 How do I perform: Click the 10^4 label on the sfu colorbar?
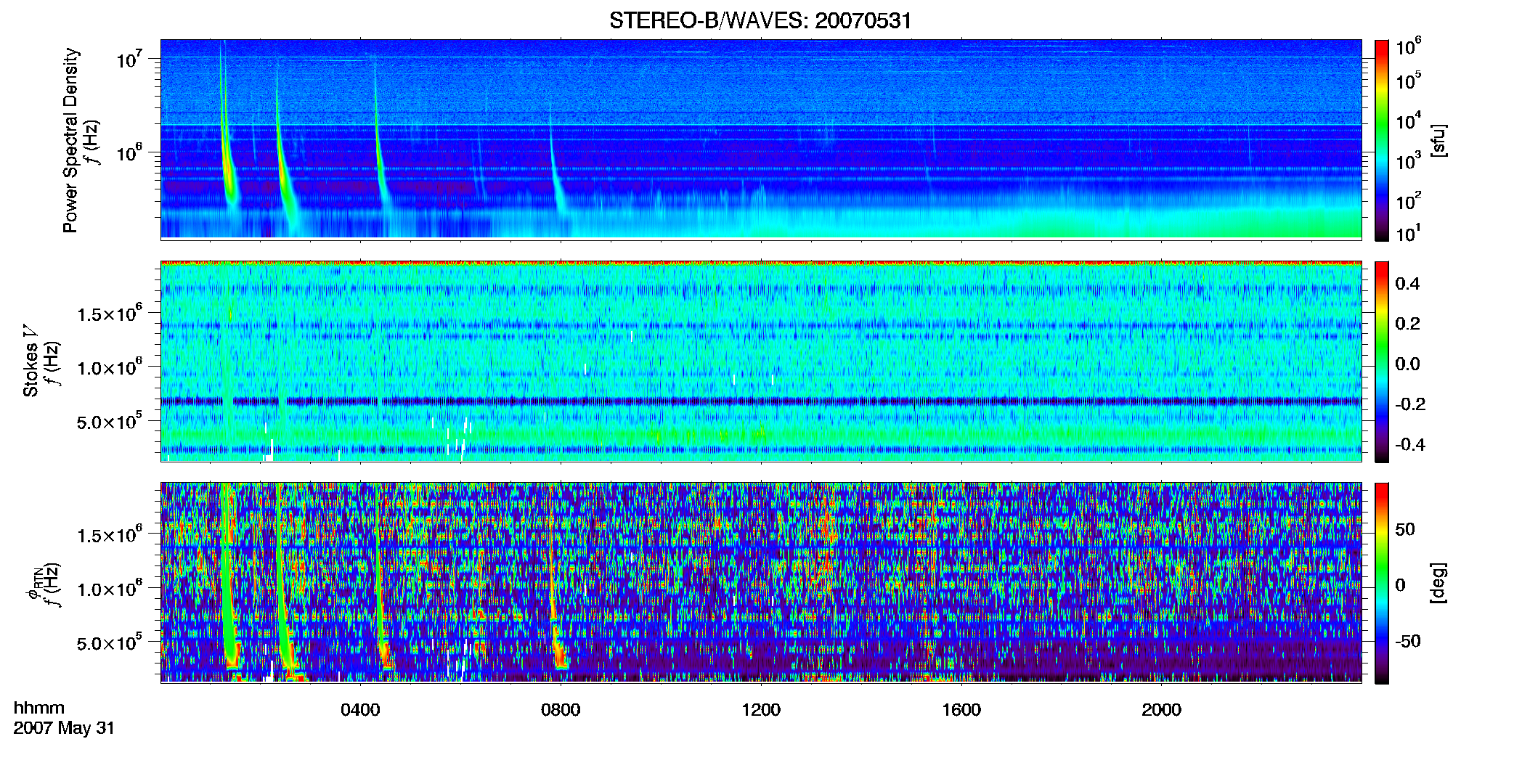coord(1408,121)
